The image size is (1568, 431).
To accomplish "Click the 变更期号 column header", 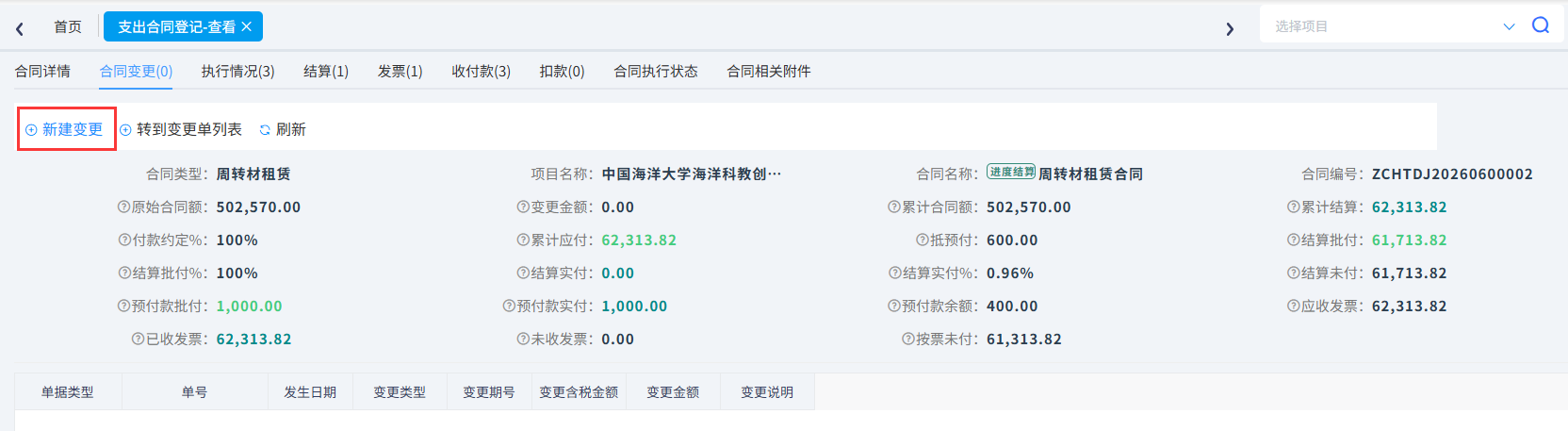I will [x=489, y=391].
